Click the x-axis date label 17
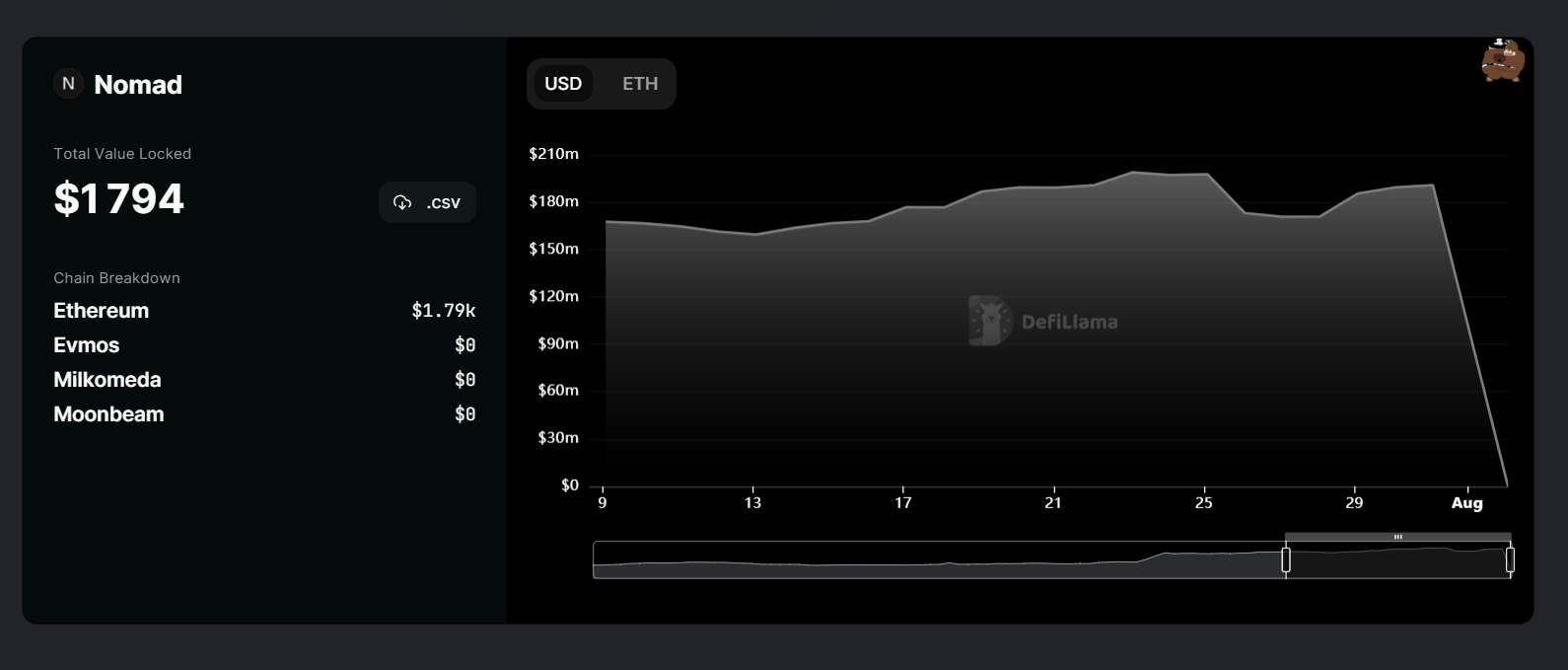 (x=903, y=503)
